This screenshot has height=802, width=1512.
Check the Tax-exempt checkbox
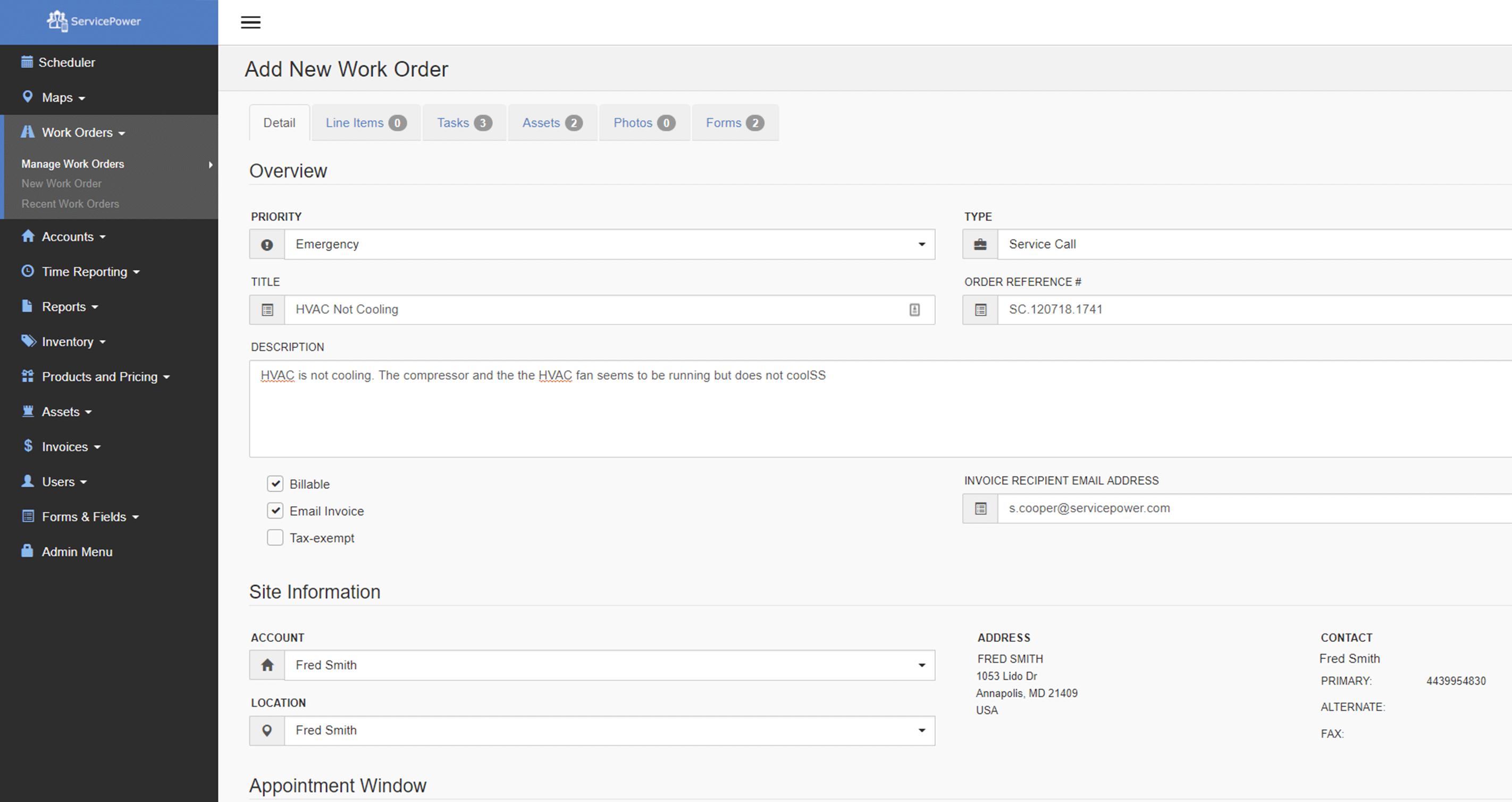[x=275, y=537]
